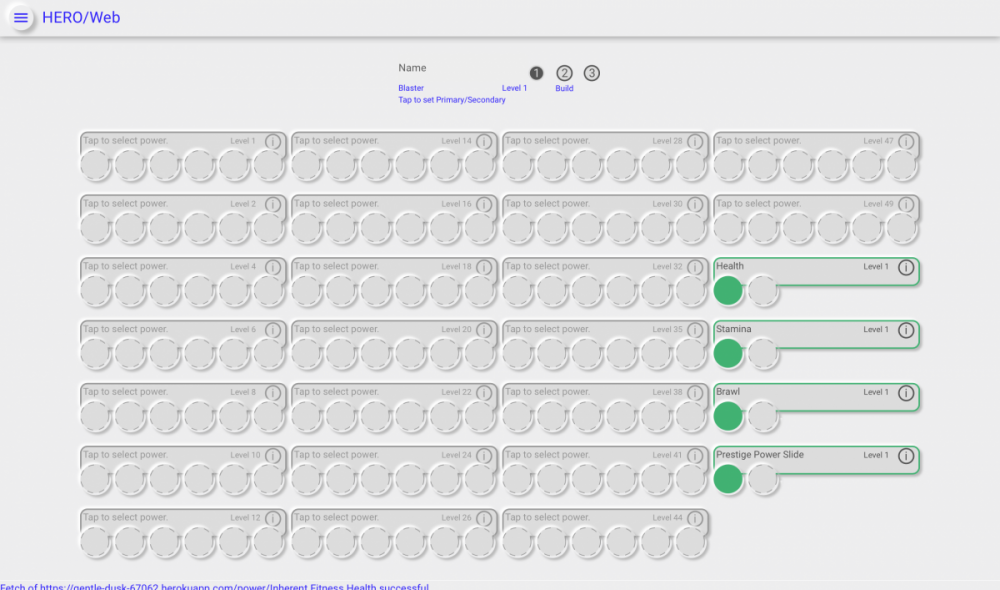Click the empty second slot under Brawl
This screenshot has width=1000, height=590.
(x=763, y=416)
